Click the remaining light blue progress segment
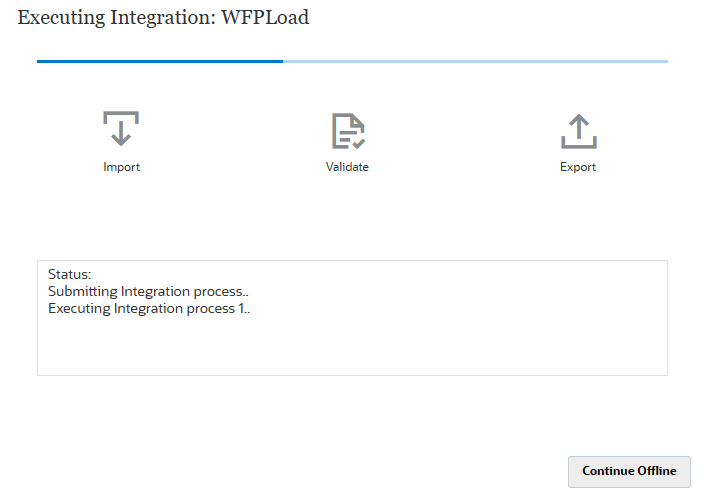The image size is (710, 504). 475,61
